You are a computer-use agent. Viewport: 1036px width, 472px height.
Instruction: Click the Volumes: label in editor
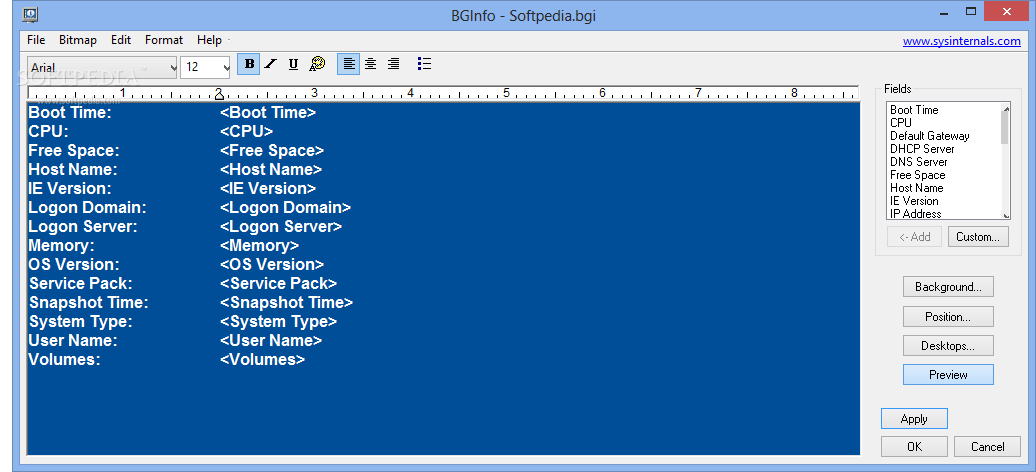64,360
